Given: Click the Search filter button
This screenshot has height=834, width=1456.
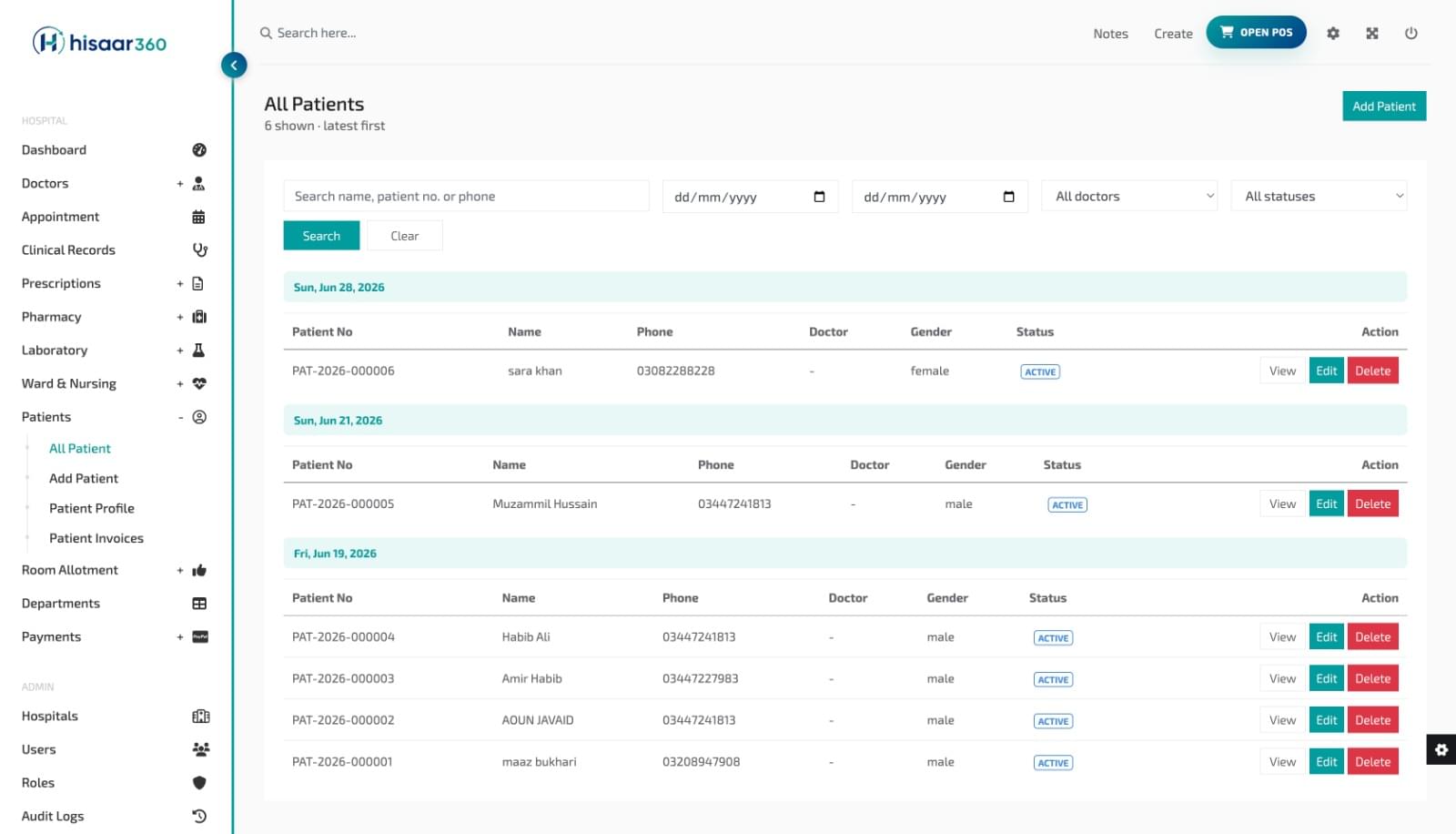Looking at the screenshot, I should pyautogui.click(x=321, y=236).
